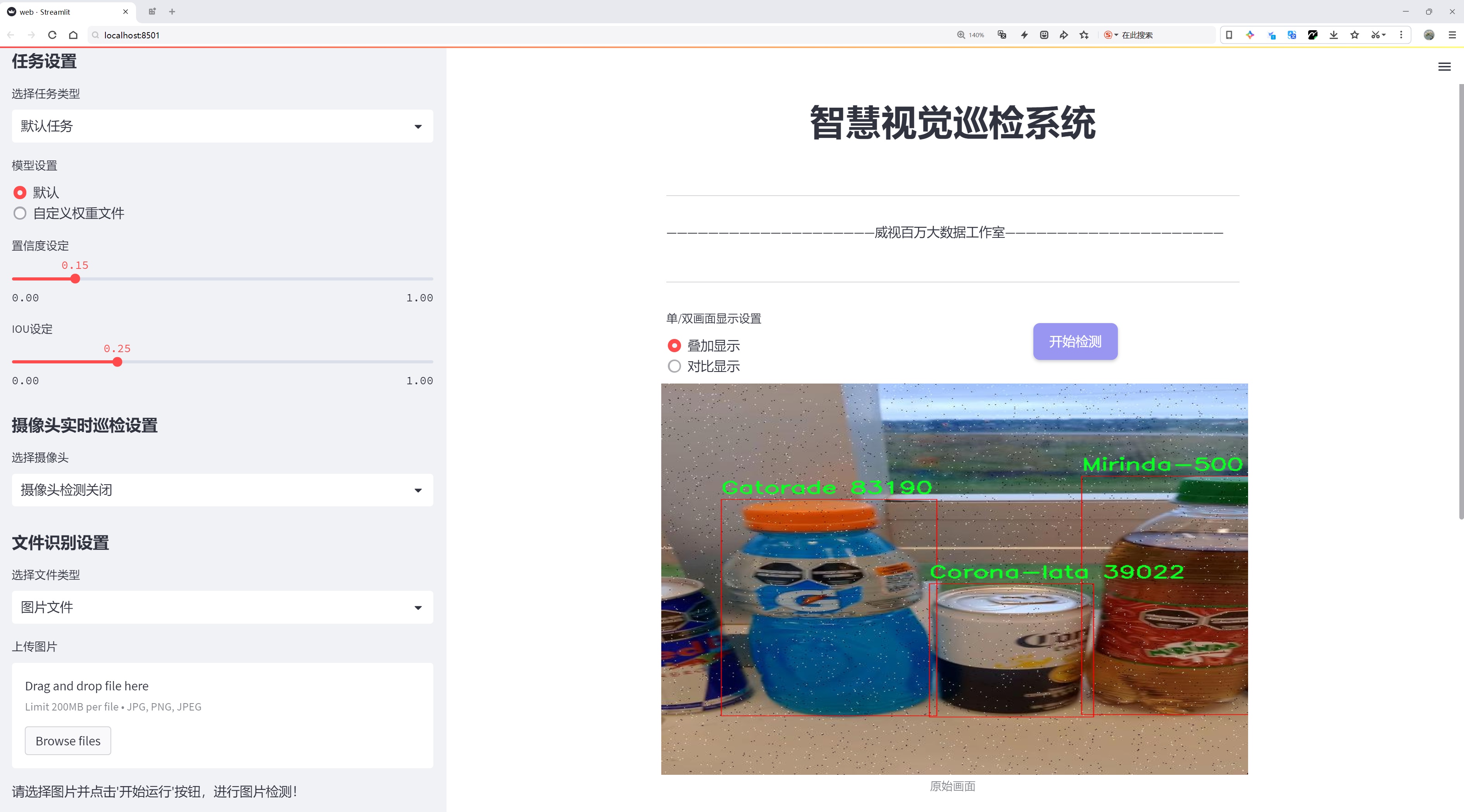The image size is (1464, 812).
Task: Expand the 摄像头检测关闭 camera dropdown
Action: [222, 490]
